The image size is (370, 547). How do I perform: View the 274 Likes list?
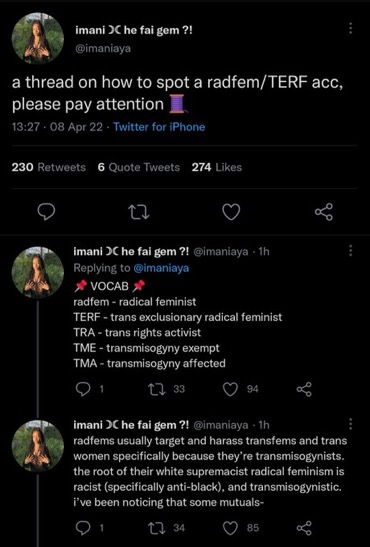click(217, 167)
